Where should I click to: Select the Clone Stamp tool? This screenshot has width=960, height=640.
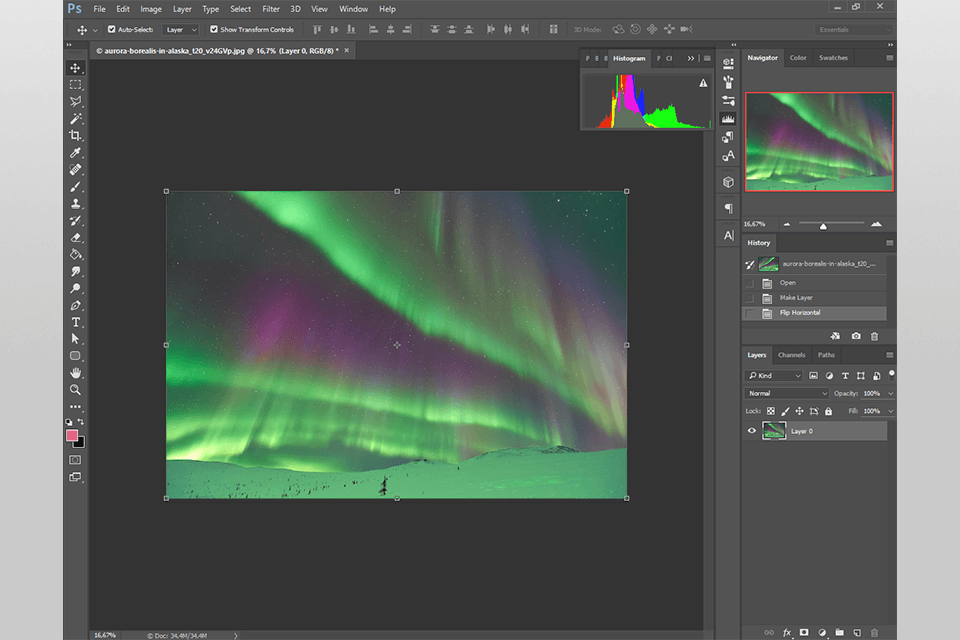75,203
